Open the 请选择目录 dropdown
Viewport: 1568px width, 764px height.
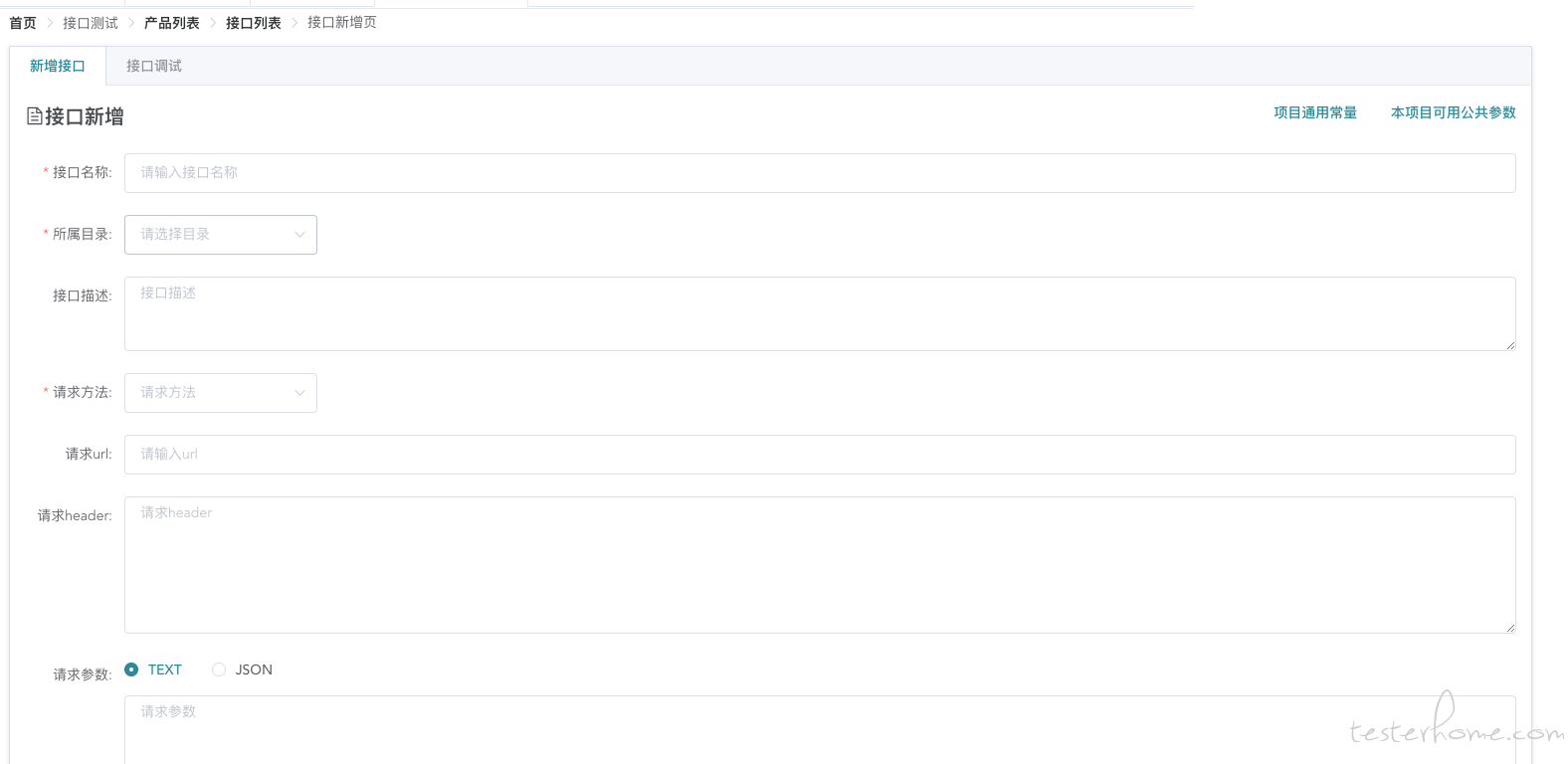tap(221, 235)
